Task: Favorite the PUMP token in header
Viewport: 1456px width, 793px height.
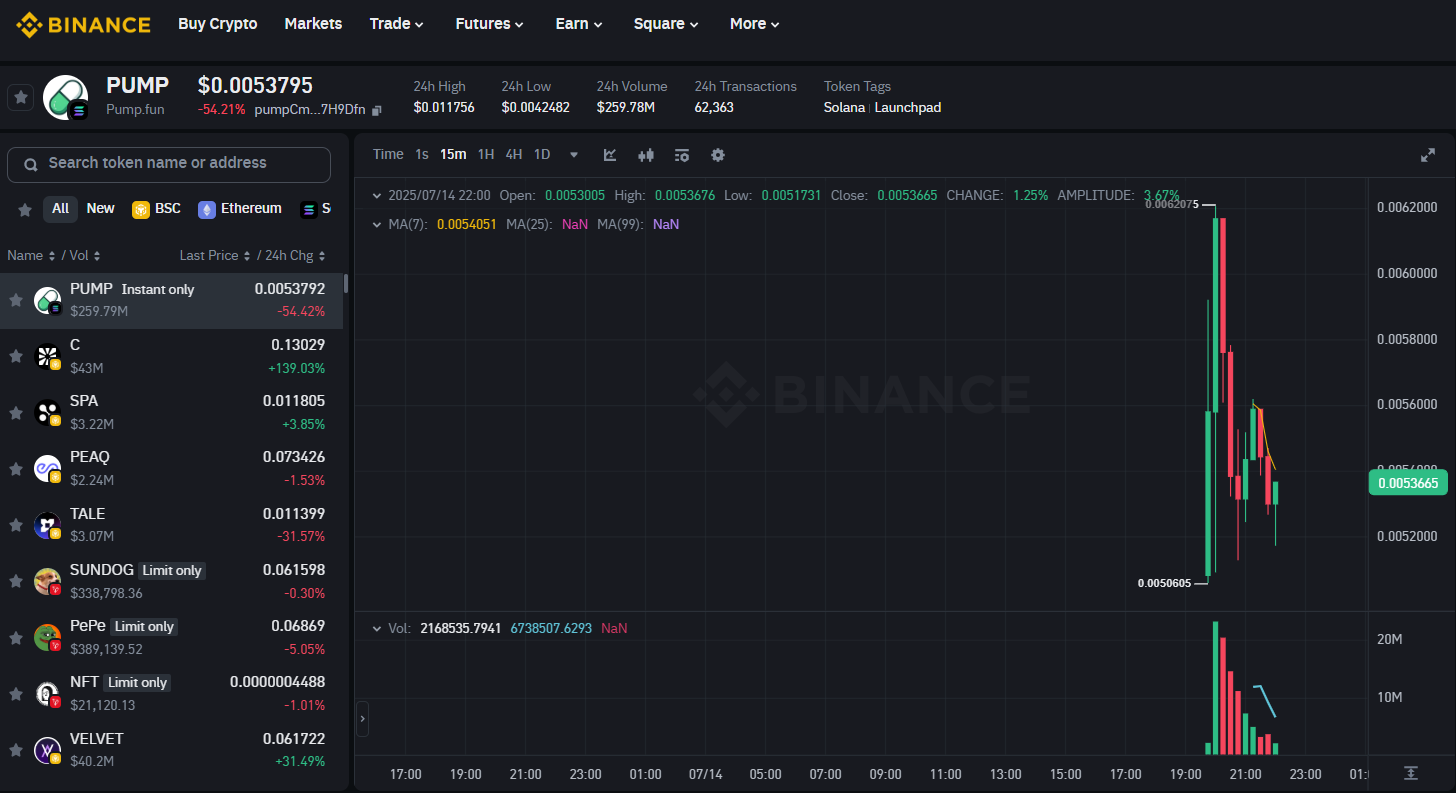Action: pyautogui.click(x=21, y=98)
